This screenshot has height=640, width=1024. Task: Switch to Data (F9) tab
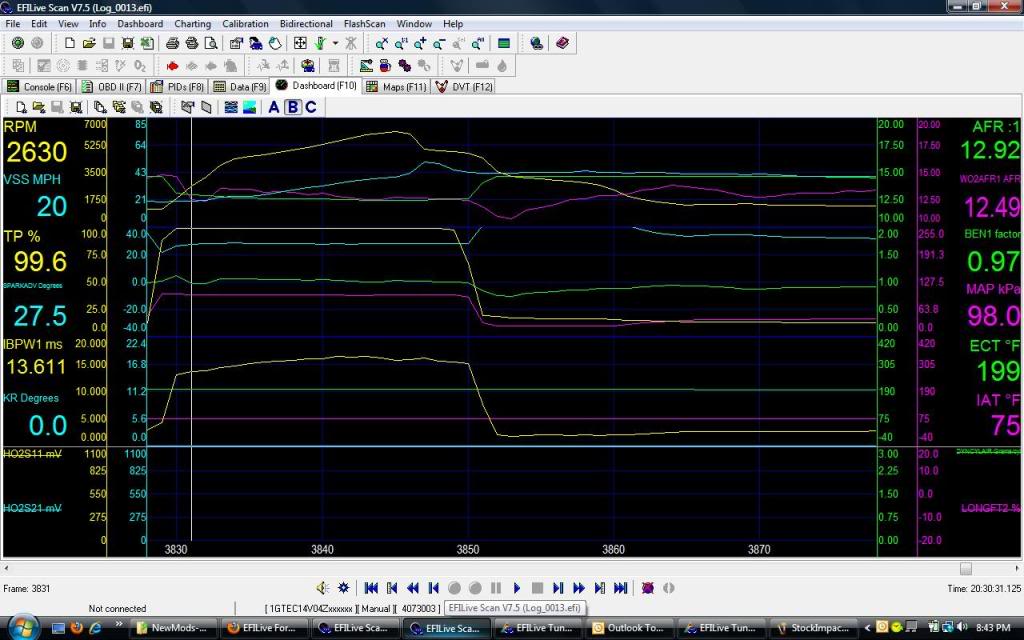(240, 86)
